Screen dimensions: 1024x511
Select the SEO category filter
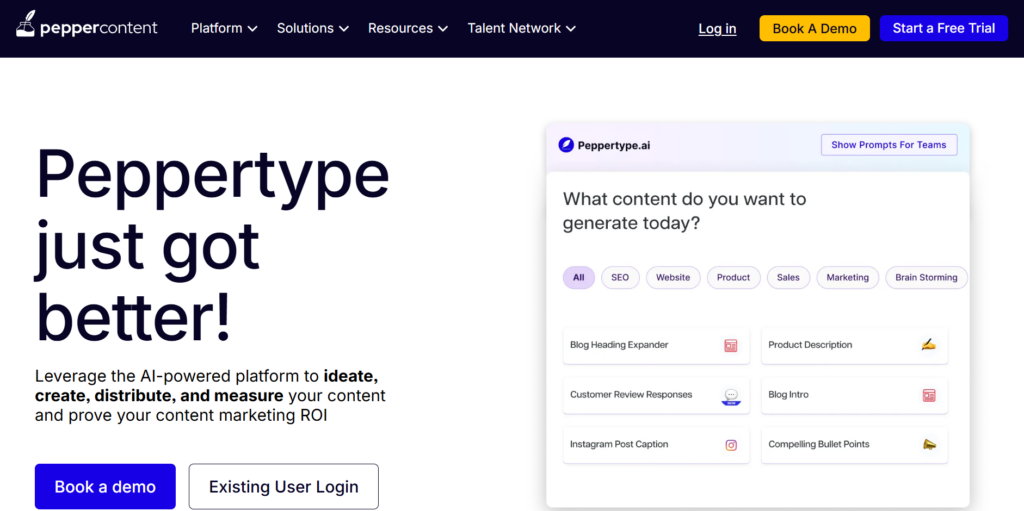pyautogui.click(x=620, y=278)
